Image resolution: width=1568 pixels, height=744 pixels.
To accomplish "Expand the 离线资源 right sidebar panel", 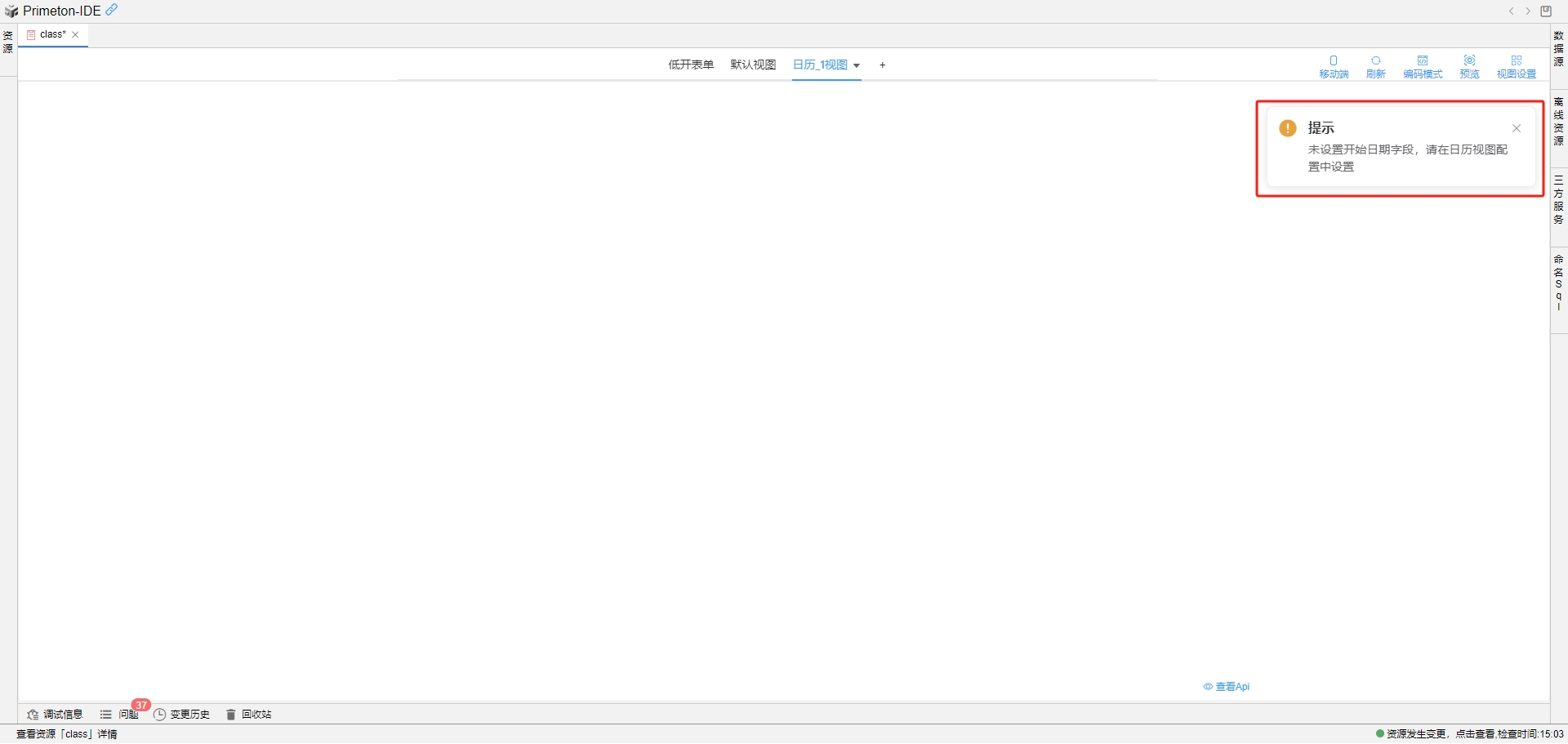I will [1558, 121].
